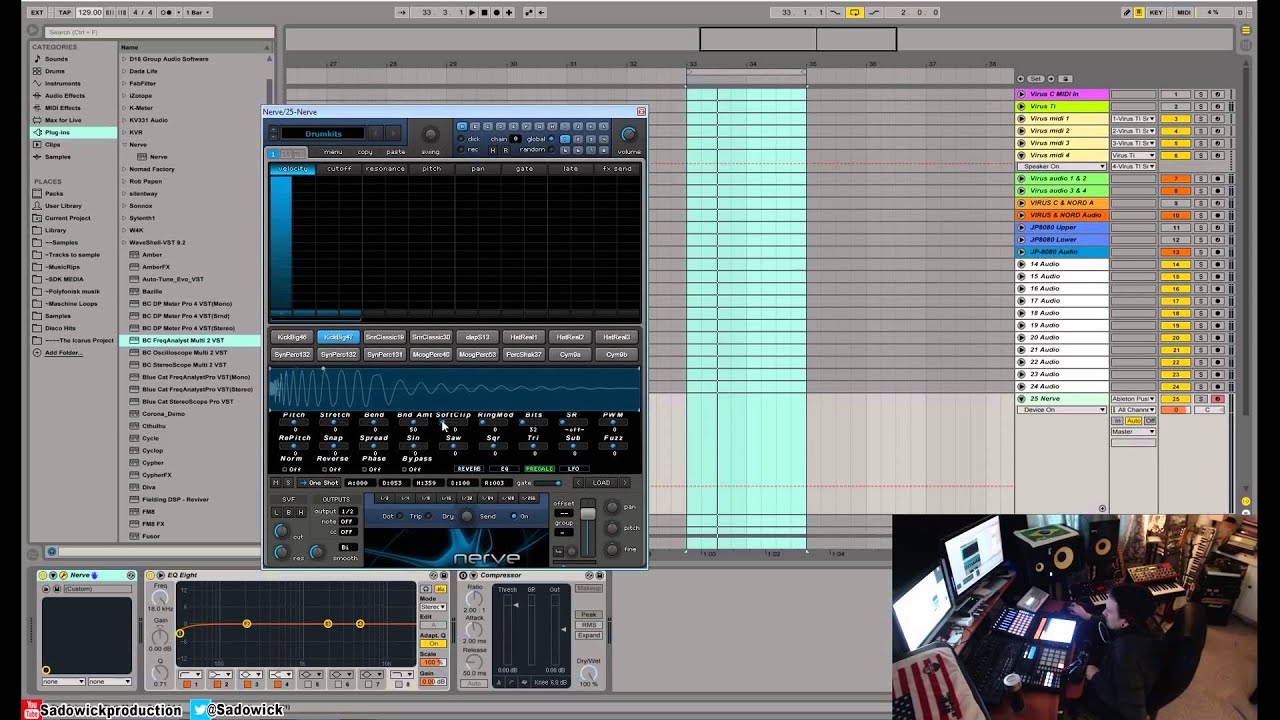Open the Max for Live category

pos(63,120)
